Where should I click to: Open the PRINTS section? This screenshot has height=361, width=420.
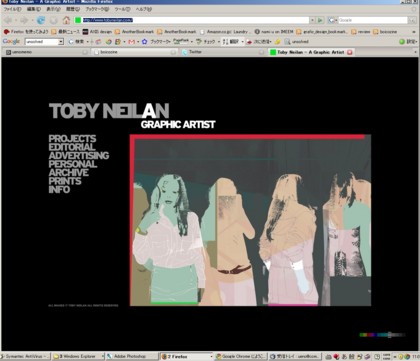(65, 181)
